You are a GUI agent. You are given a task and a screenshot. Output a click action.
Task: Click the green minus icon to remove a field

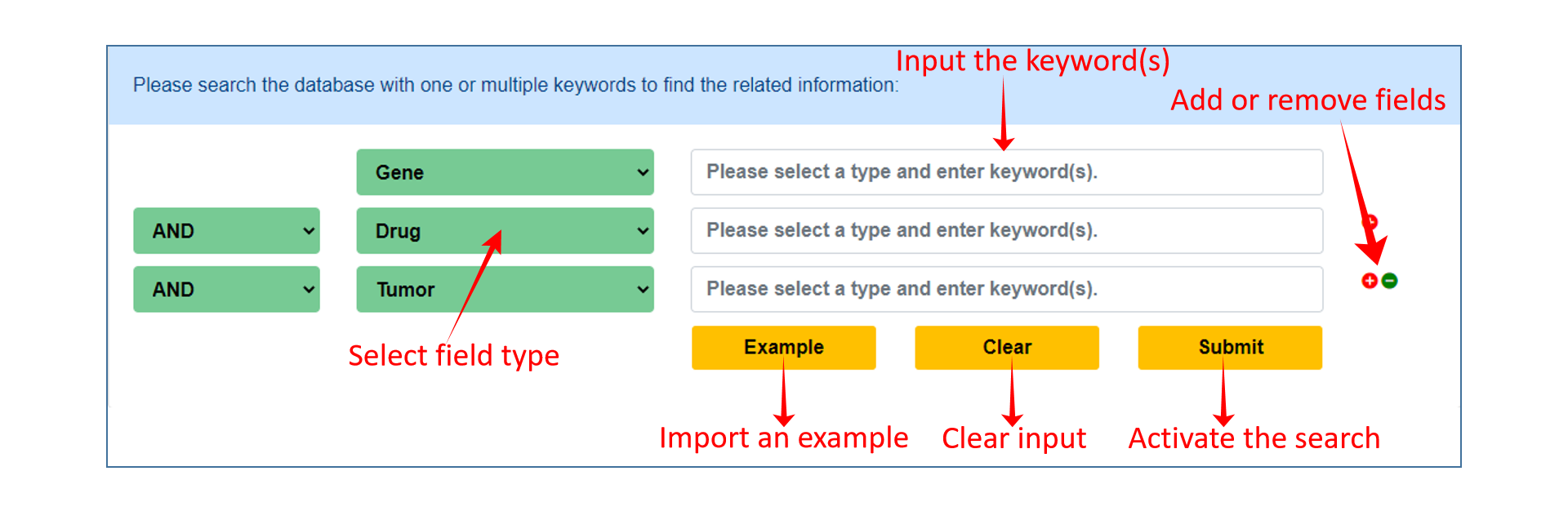point(1389,281)
